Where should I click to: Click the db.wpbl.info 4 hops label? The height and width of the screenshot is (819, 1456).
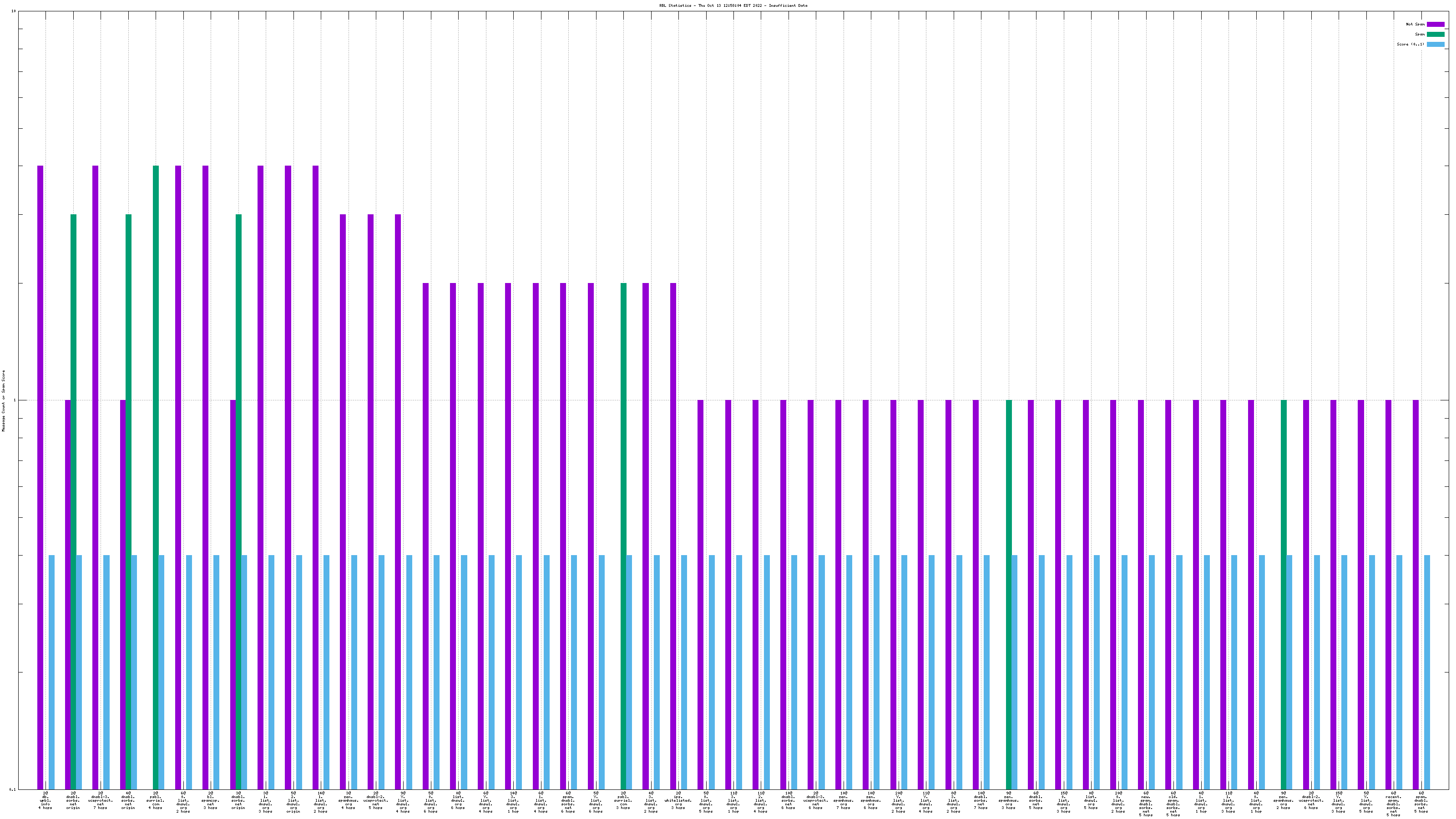[x=45, y=801]
